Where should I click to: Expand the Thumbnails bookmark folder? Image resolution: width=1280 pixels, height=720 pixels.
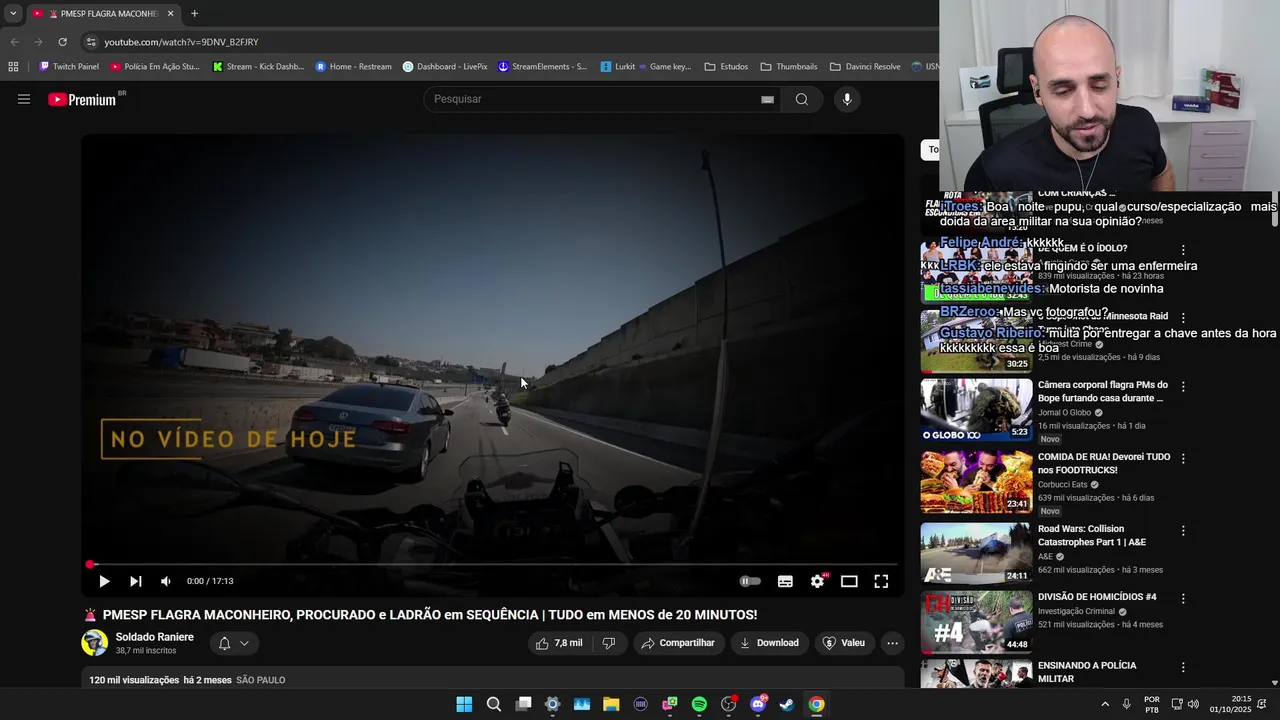[789, 67]
